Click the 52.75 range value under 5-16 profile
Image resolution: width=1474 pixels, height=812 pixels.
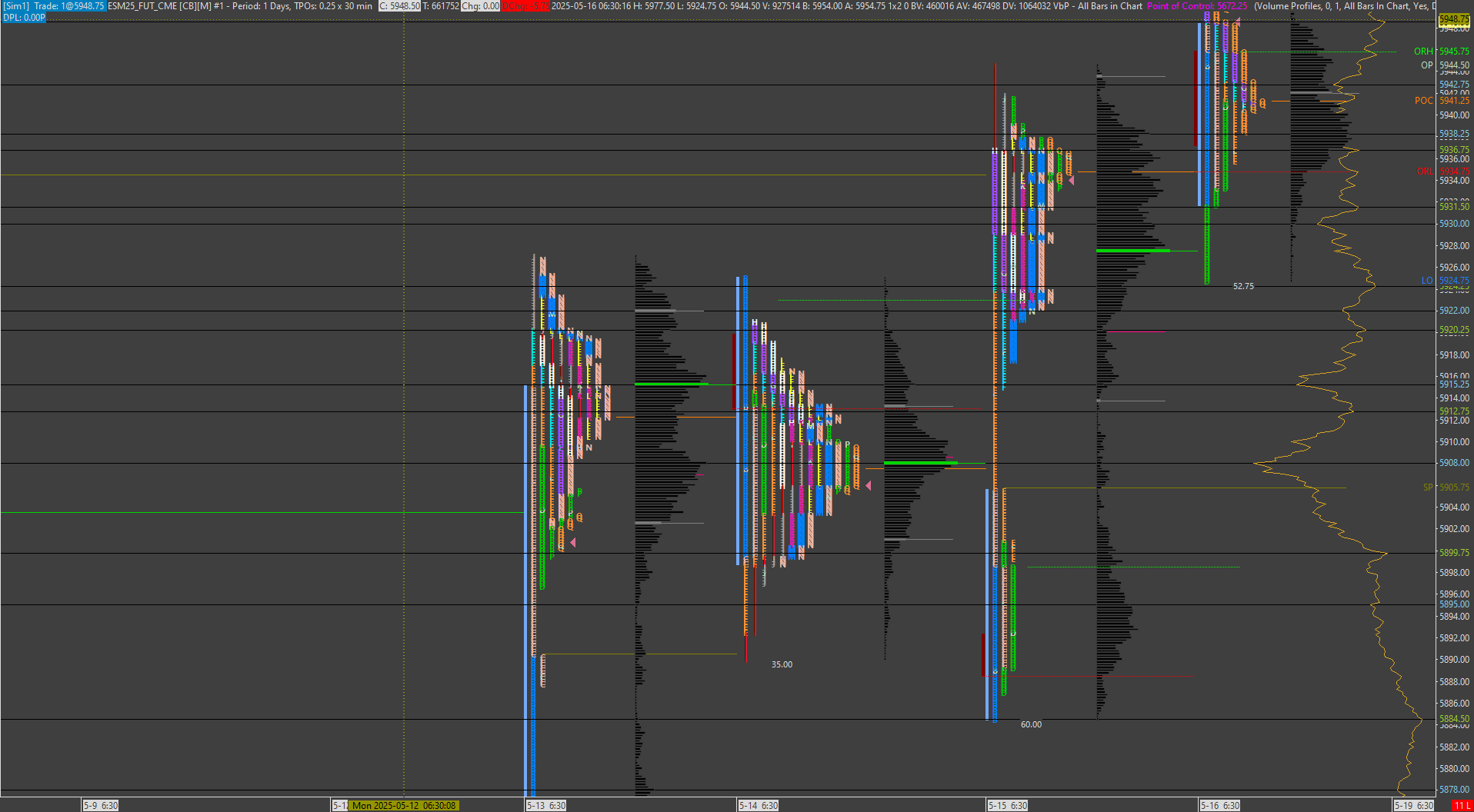click(x=1243, y=286)
